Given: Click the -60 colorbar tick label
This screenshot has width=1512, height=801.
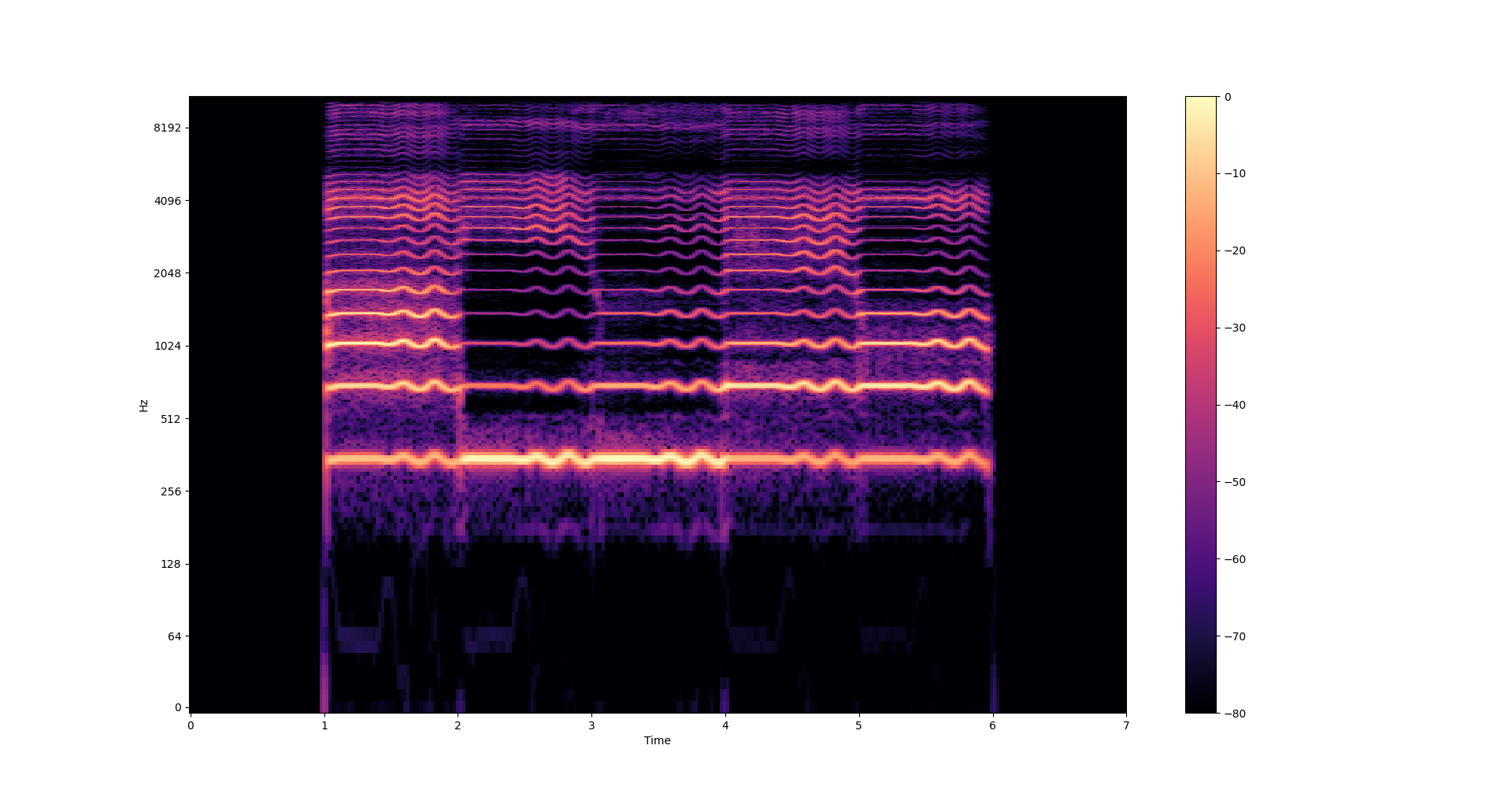Looking at the screenshot, I should pos(1235,560).
